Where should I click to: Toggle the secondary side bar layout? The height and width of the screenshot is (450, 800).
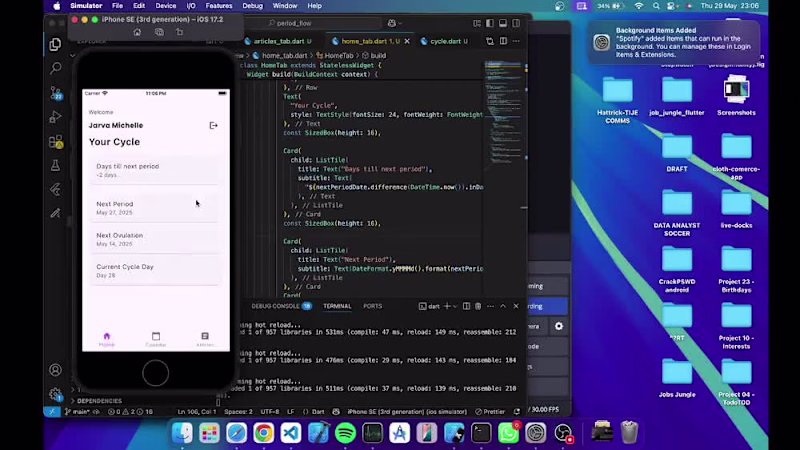pyautogui.click(x=516, y=23)
